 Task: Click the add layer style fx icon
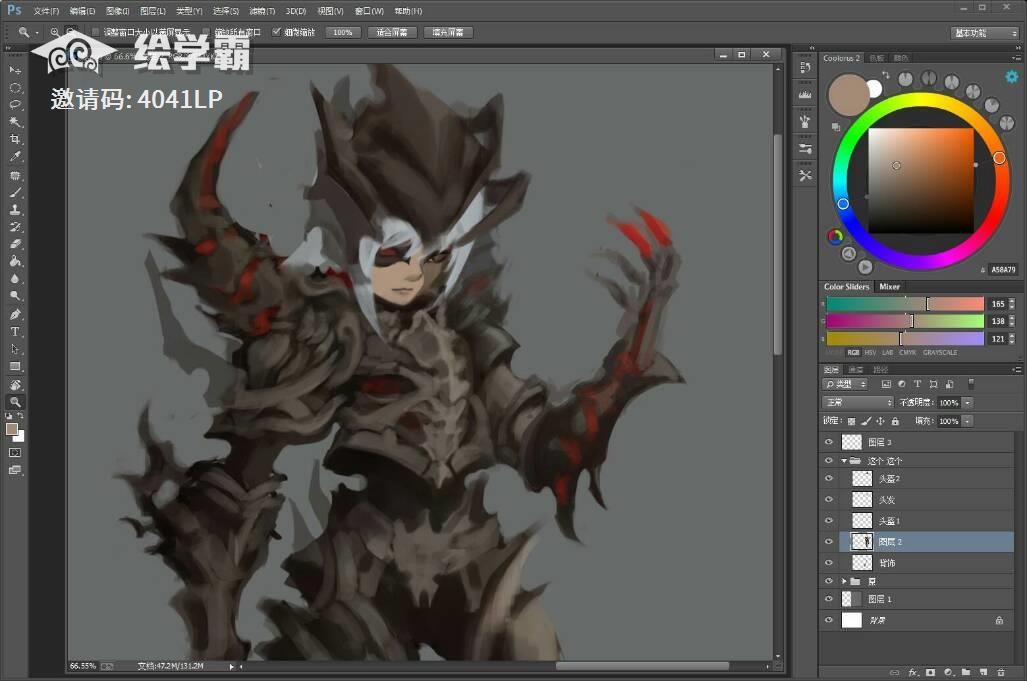coord(913,672)
